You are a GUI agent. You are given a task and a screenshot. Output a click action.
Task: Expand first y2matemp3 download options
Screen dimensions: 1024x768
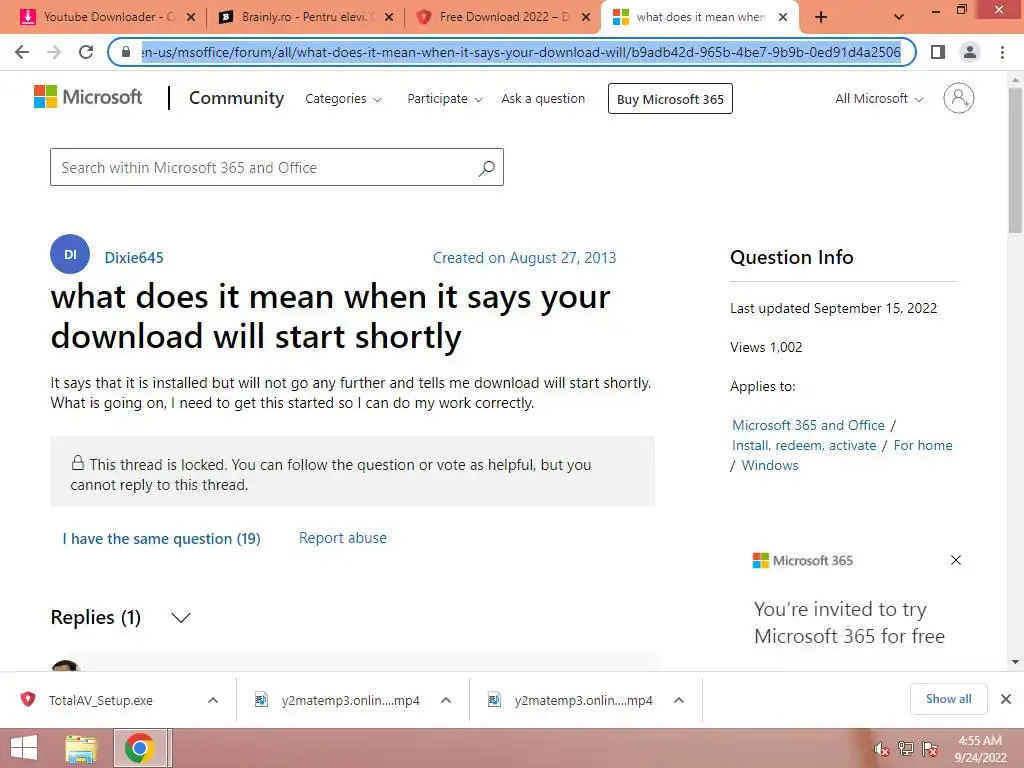click(446, 700)
